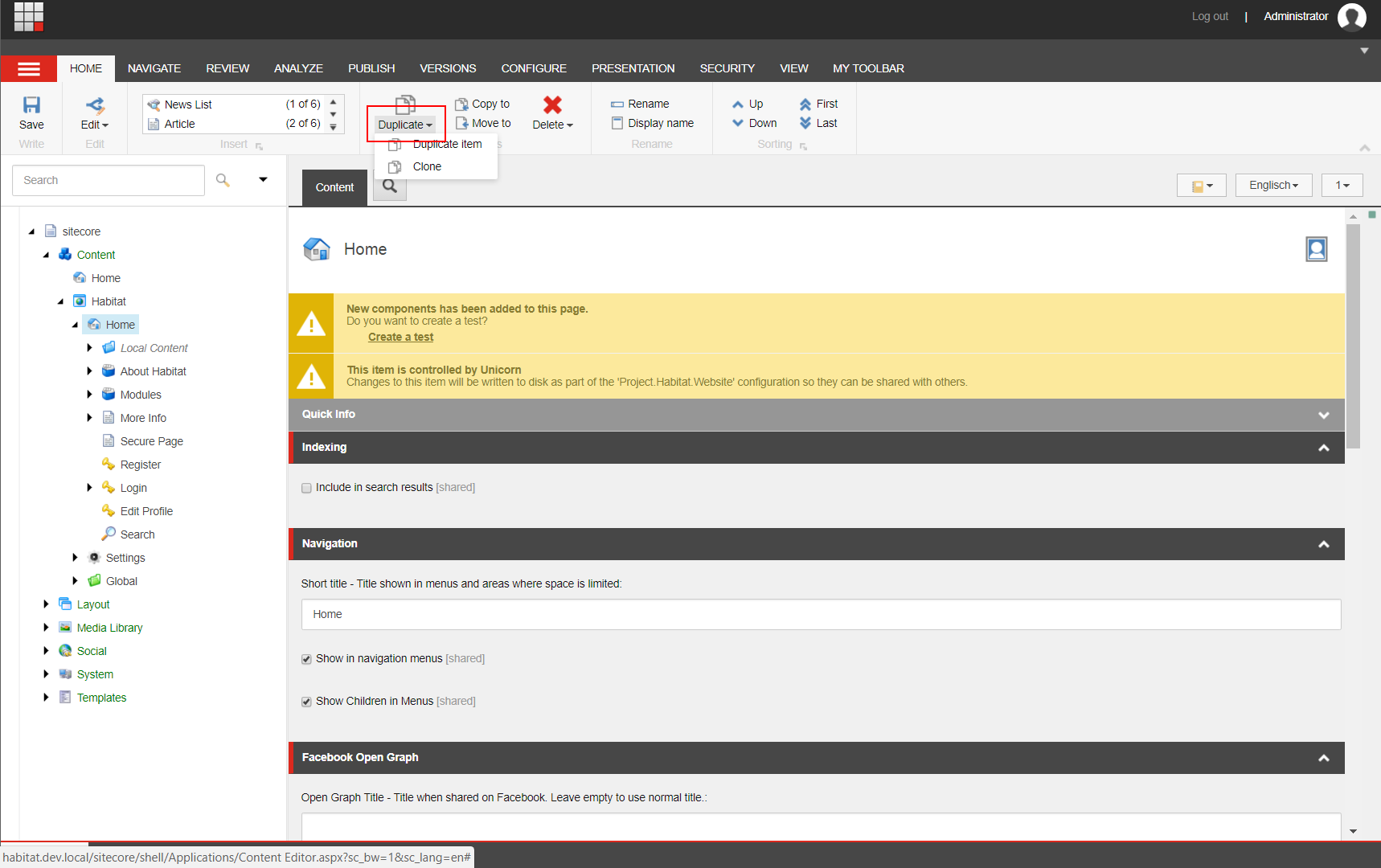Screen dimensions: 1381x868
Task: Open the Duplicate dropdown
Action: 405,125
